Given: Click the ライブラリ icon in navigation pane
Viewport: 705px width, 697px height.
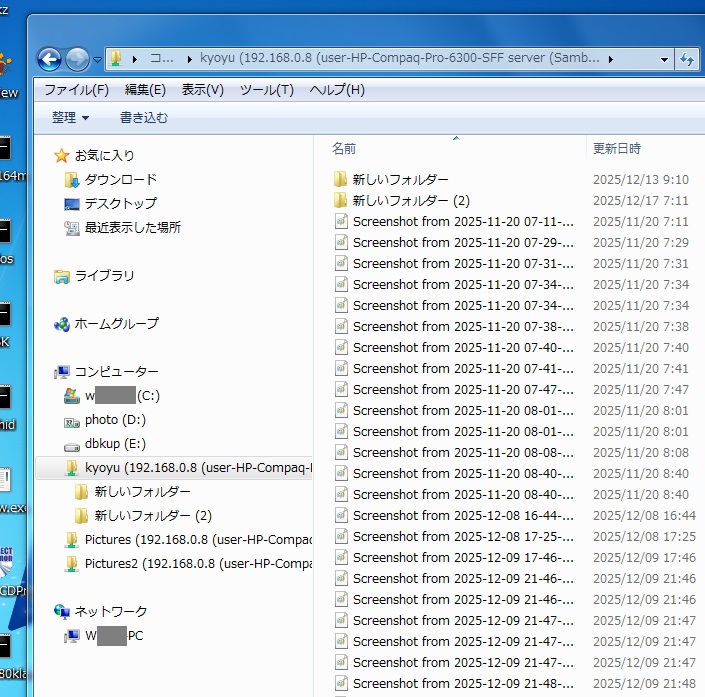Looking at the screenshot, I should click(x=62, y=276).
